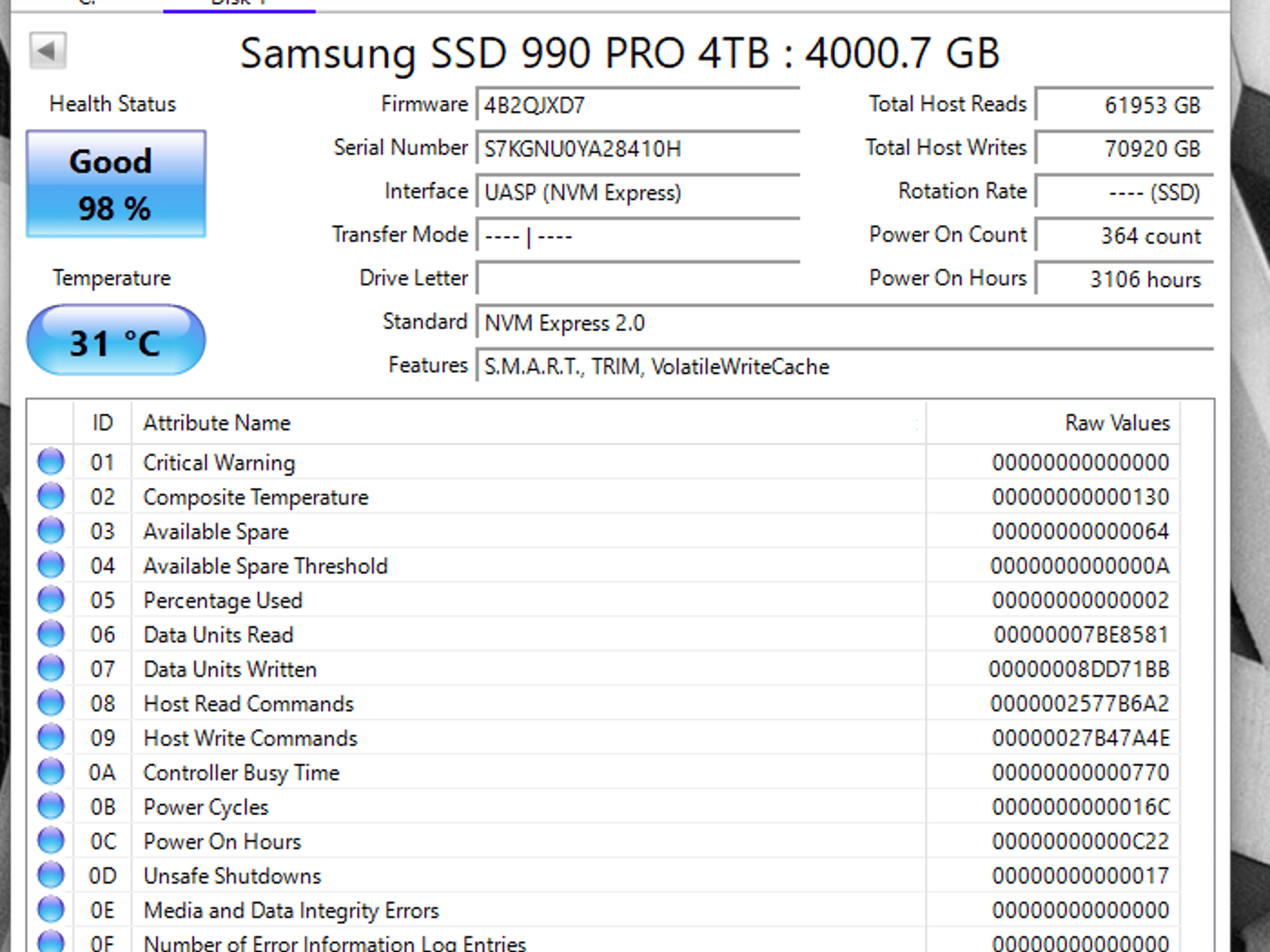This screenshot has width=1270, height=952.
Task: Click the Power On Hours value 3106 hours
Action: [1124, 279]
